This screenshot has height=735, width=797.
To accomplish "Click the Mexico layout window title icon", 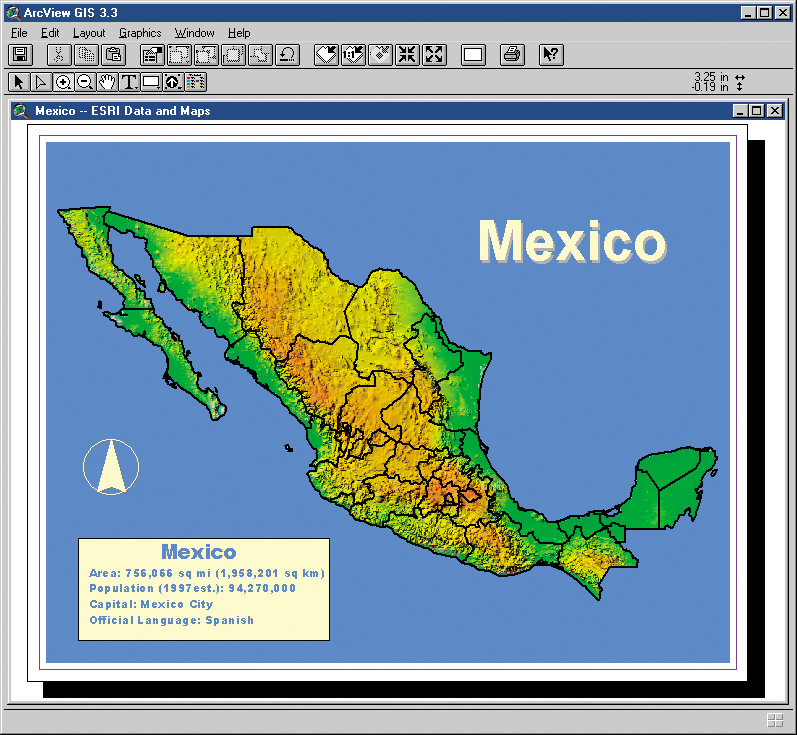I will 21,111.
